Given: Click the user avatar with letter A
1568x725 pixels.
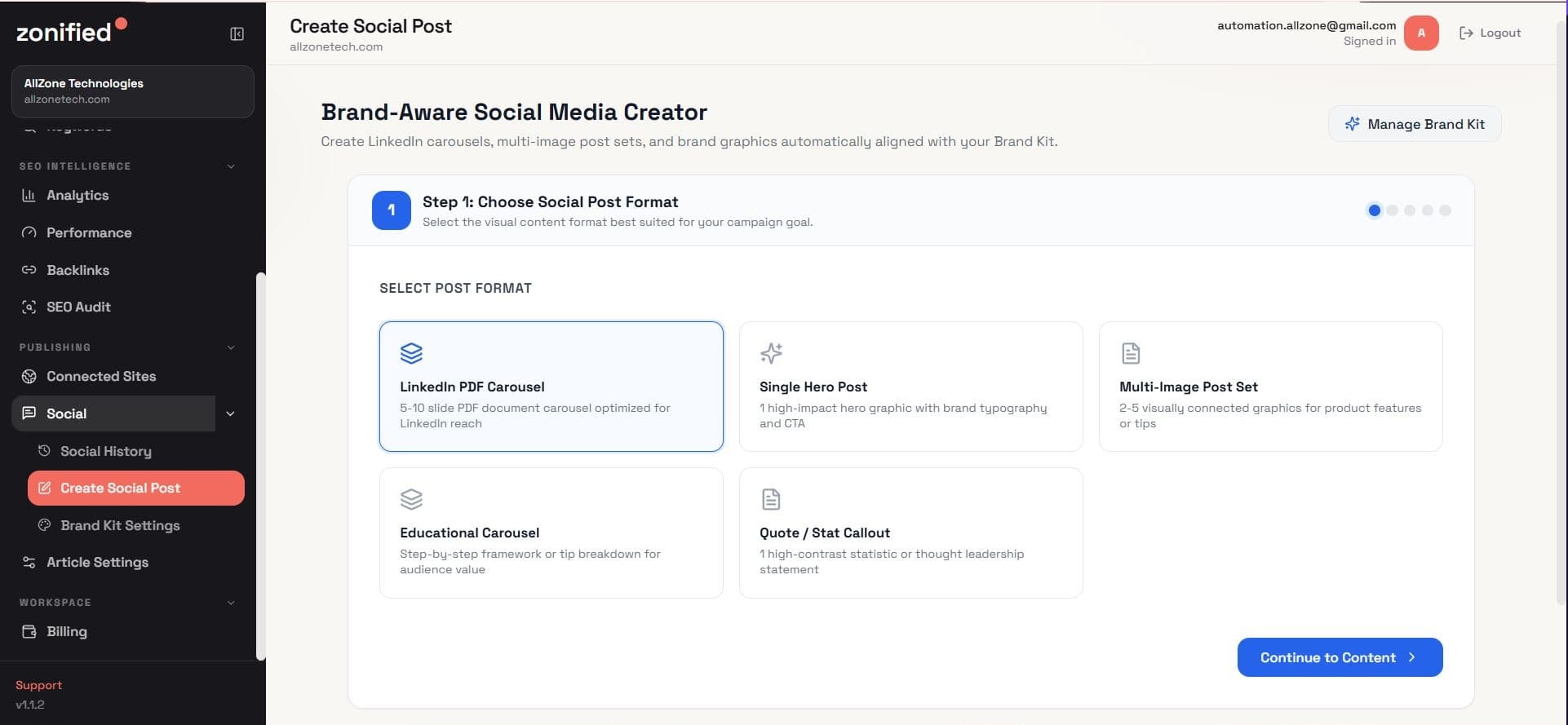Looking at the screenshot, I should (1421, 33).
